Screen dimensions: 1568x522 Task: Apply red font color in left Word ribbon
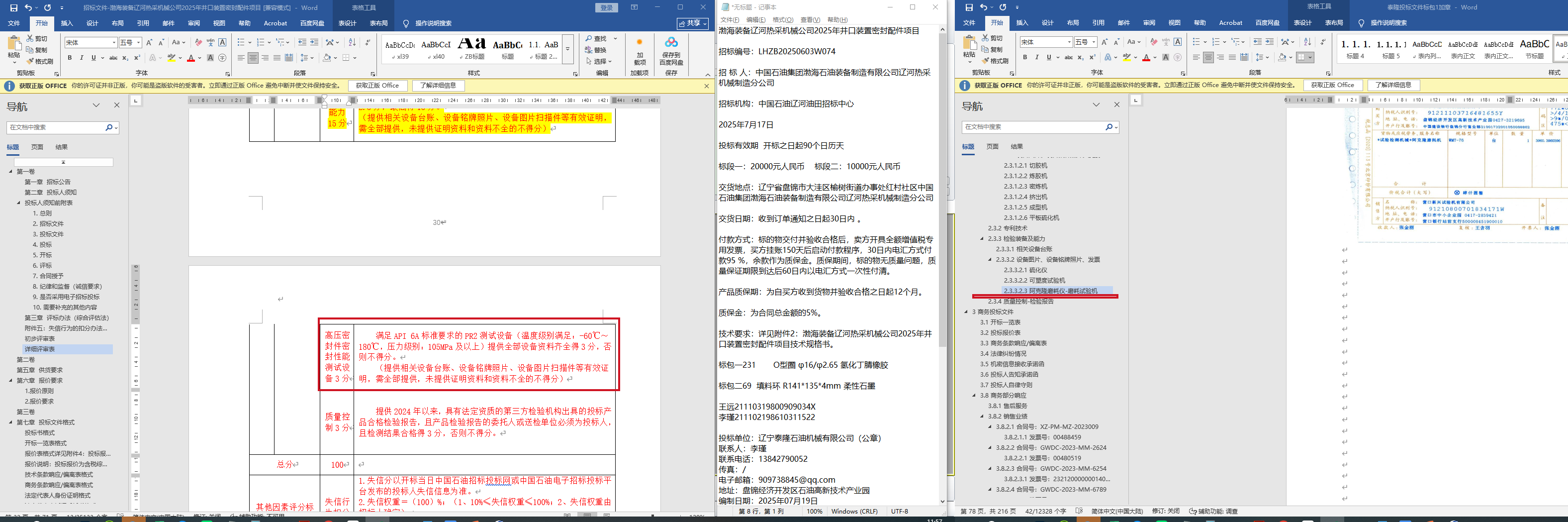191,58
